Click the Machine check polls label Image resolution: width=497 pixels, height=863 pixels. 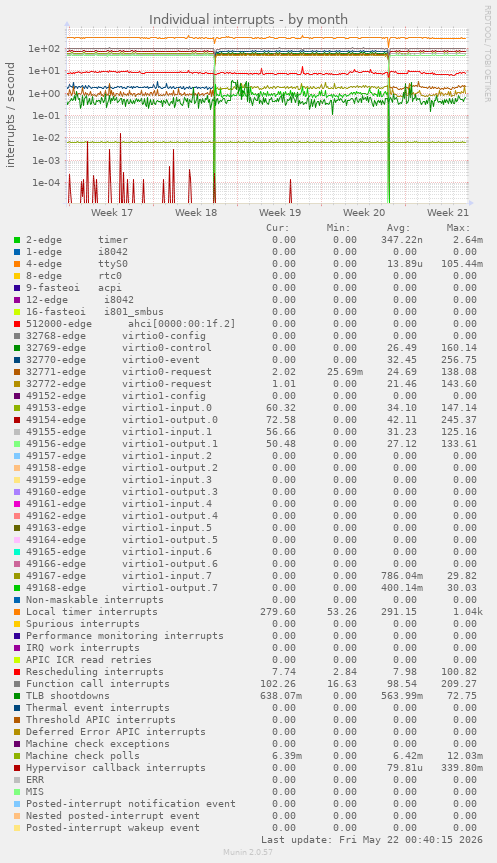(x=83, y=756)
